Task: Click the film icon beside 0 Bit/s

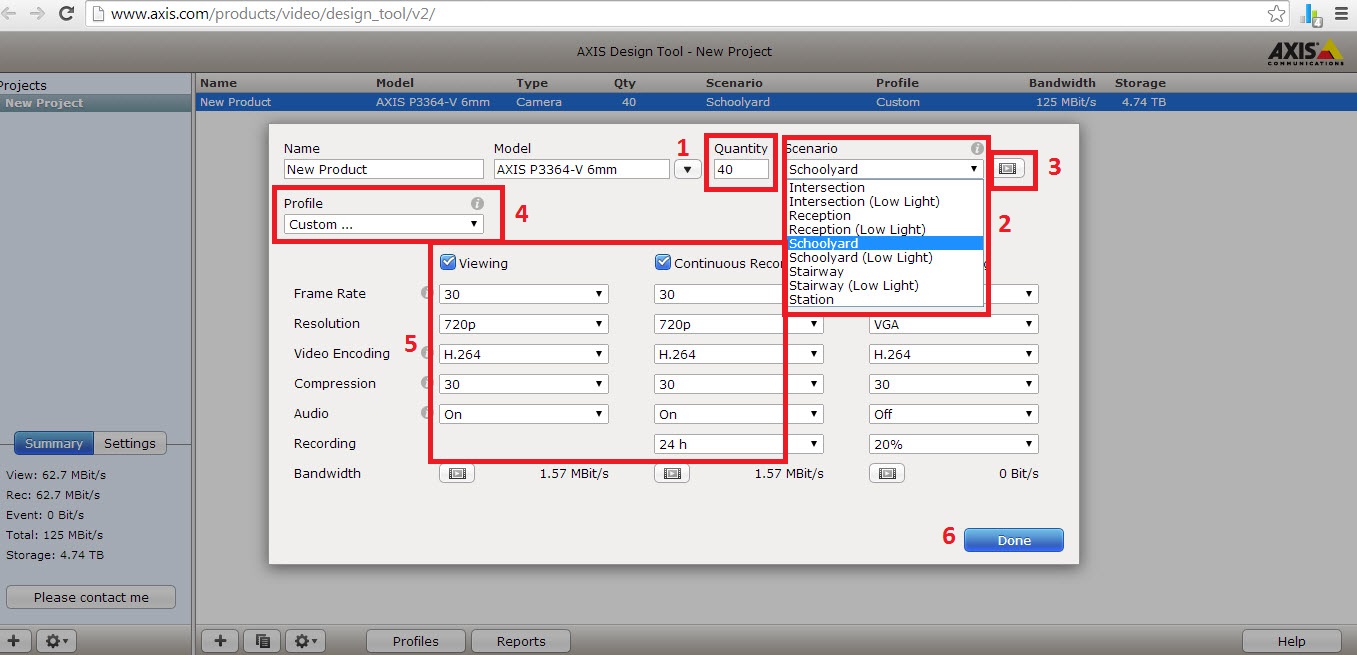Action: tap(887, 473)
